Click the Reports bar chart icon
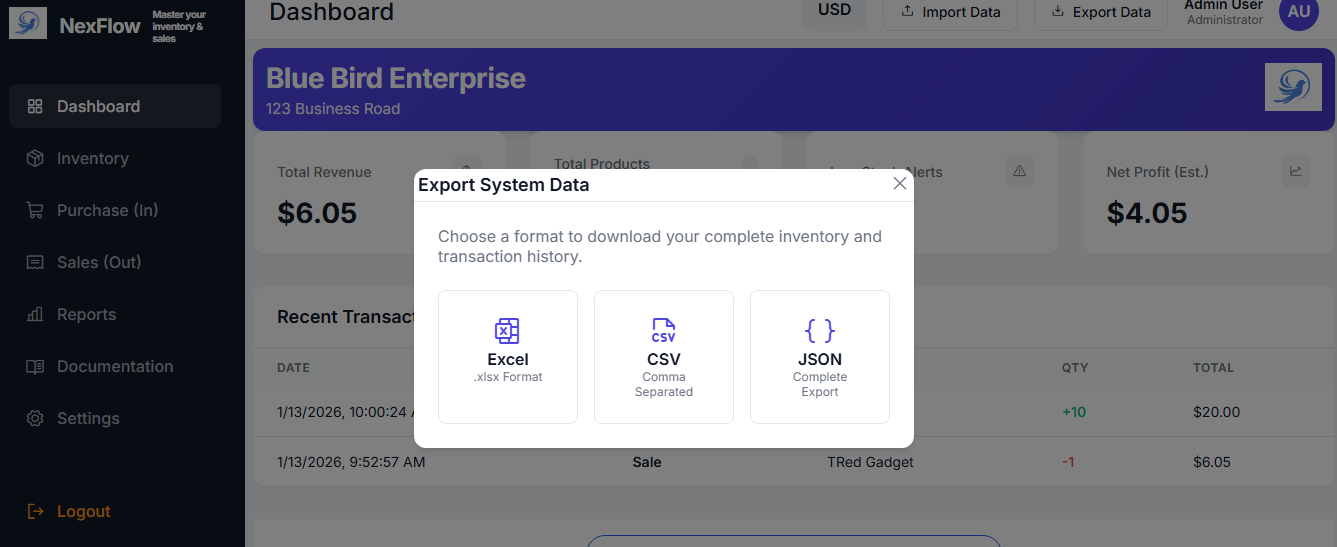The image size is (1337, 547). 35,314
